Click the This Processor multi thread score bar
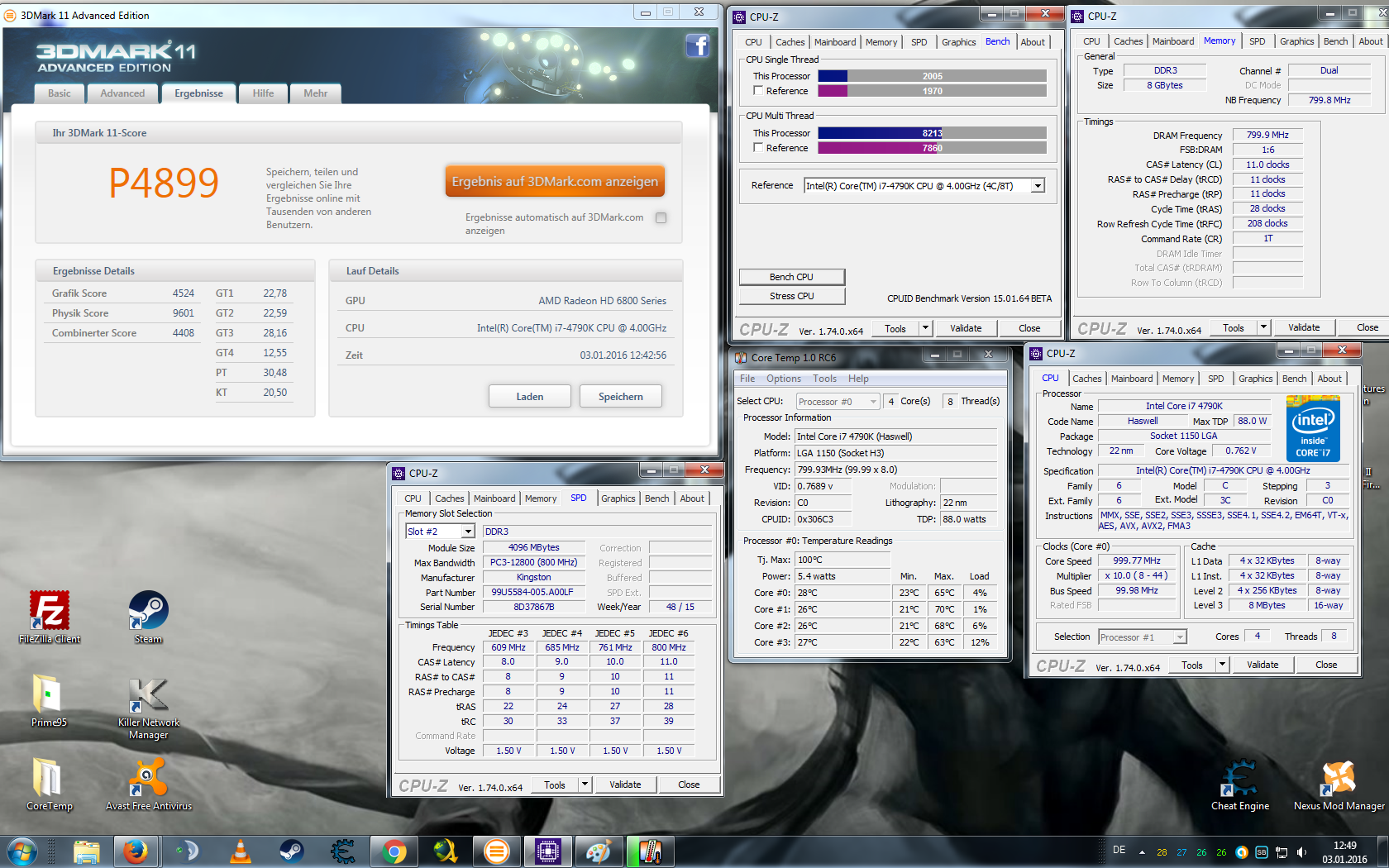This screenshot has width=1389, height=868. coord(933,133)
